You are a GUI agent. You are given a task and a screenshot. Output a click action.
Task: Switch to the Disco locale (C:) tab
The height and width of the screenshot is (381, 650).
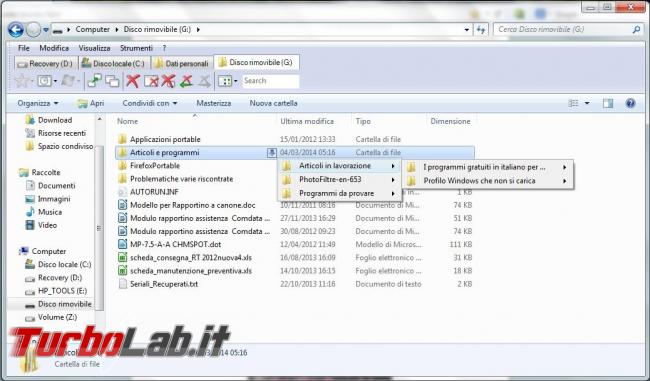tap(114, 63)
